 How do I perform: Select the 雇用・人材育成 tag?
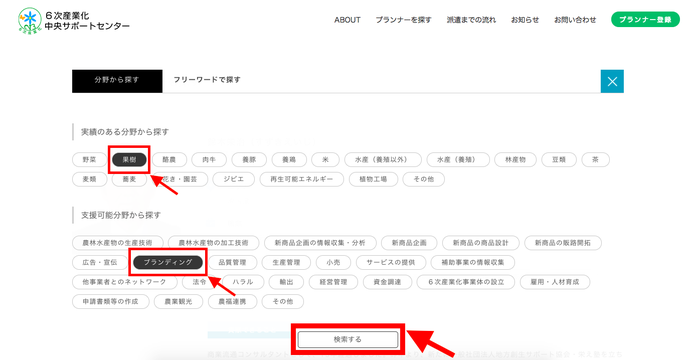click(555, 282)
